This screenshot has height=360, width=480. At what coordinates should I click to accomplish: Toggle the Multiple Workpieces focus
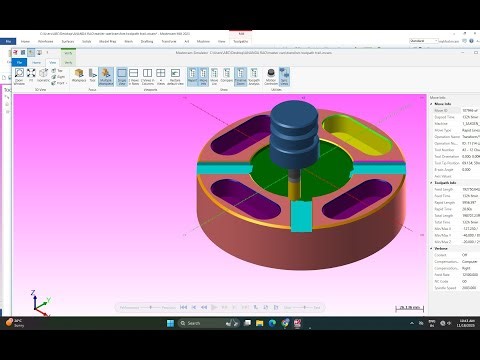[x=106, y=77]
